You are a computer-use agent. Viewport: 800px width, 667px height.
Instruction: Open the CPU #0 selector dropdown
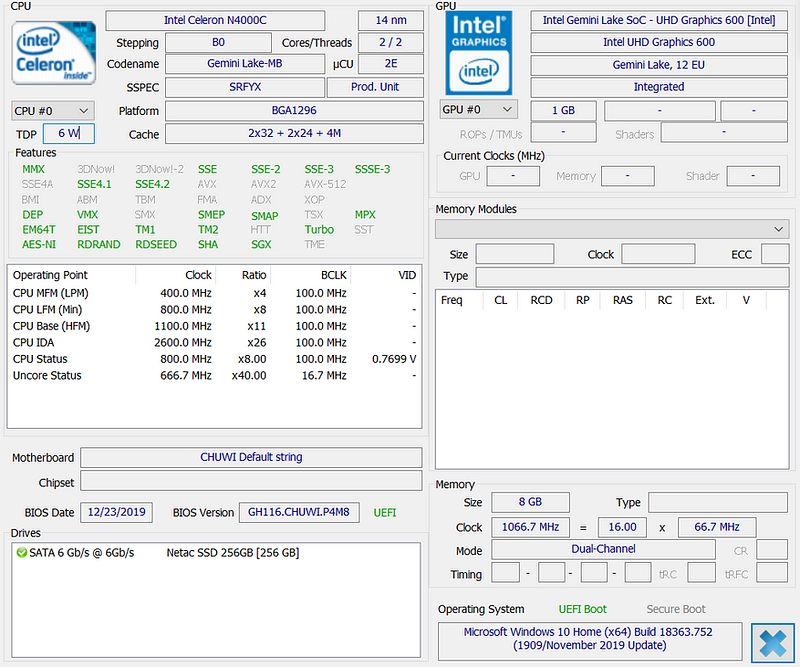53,111
